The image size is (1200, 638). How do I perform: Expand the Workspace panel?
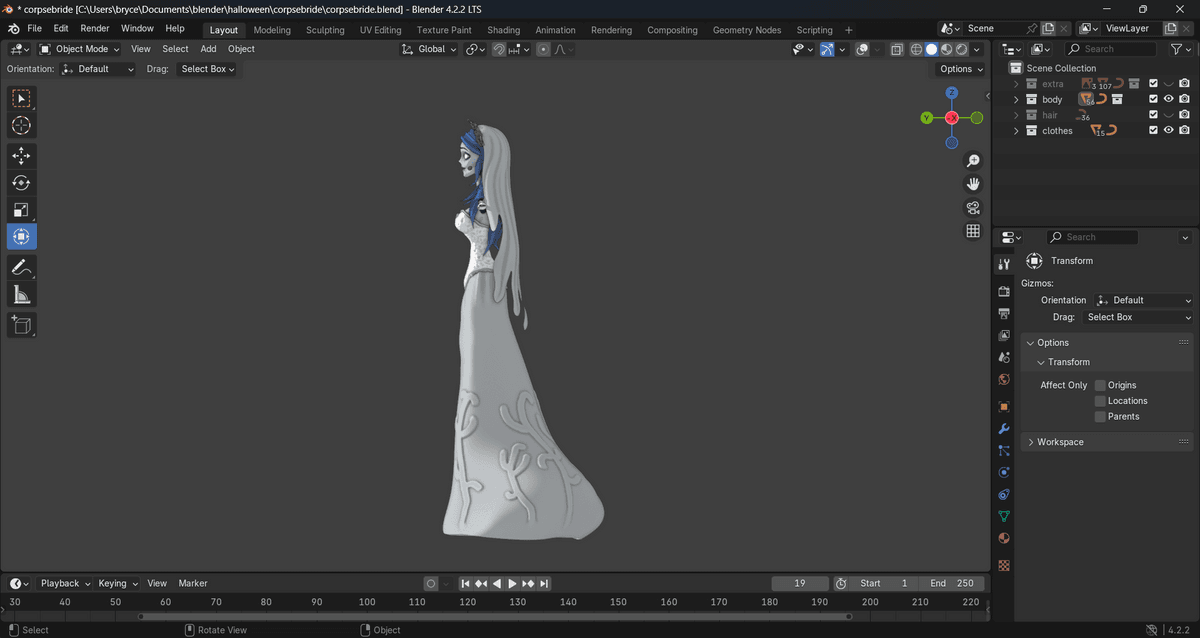pyautogui.click(x=1031, y=442)
